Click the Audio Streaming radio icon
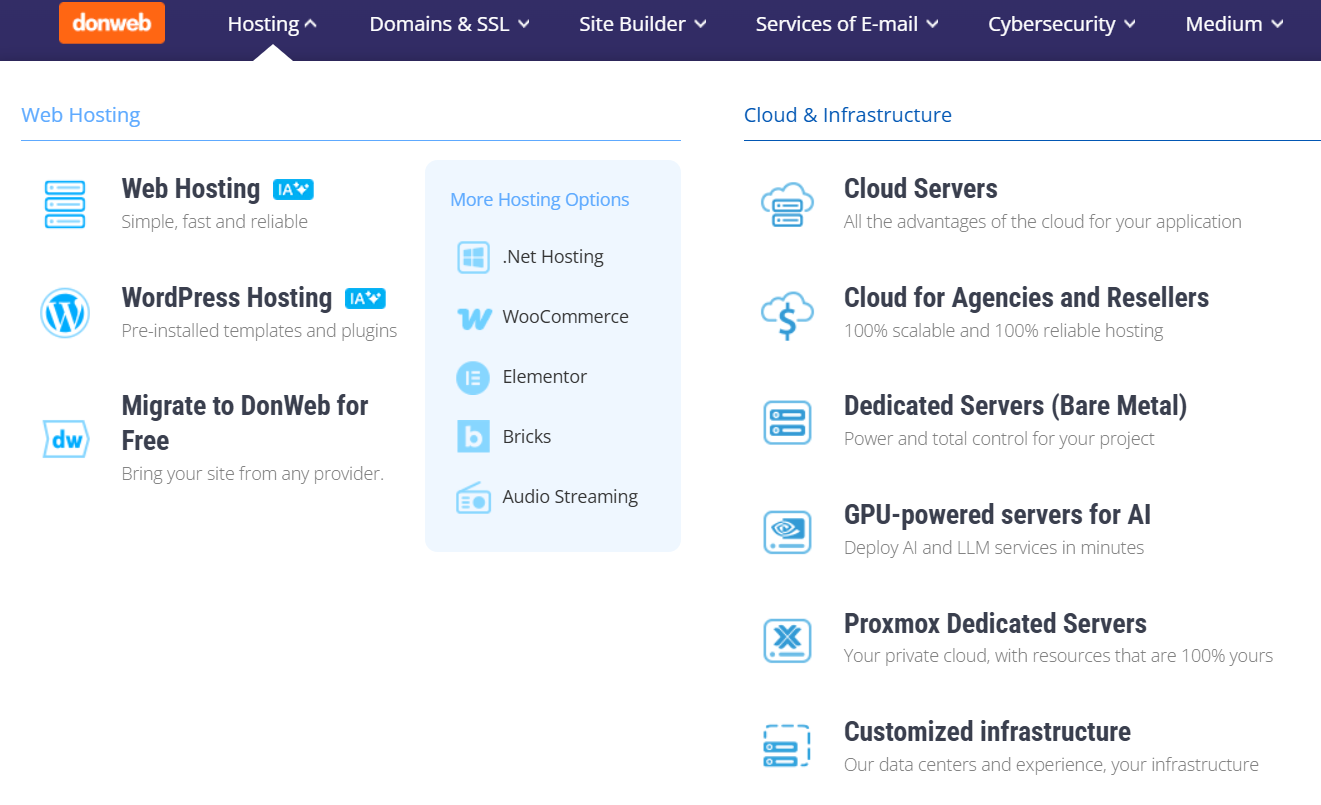The height and width of the screenshot is (805, 1321). [473, 497]
